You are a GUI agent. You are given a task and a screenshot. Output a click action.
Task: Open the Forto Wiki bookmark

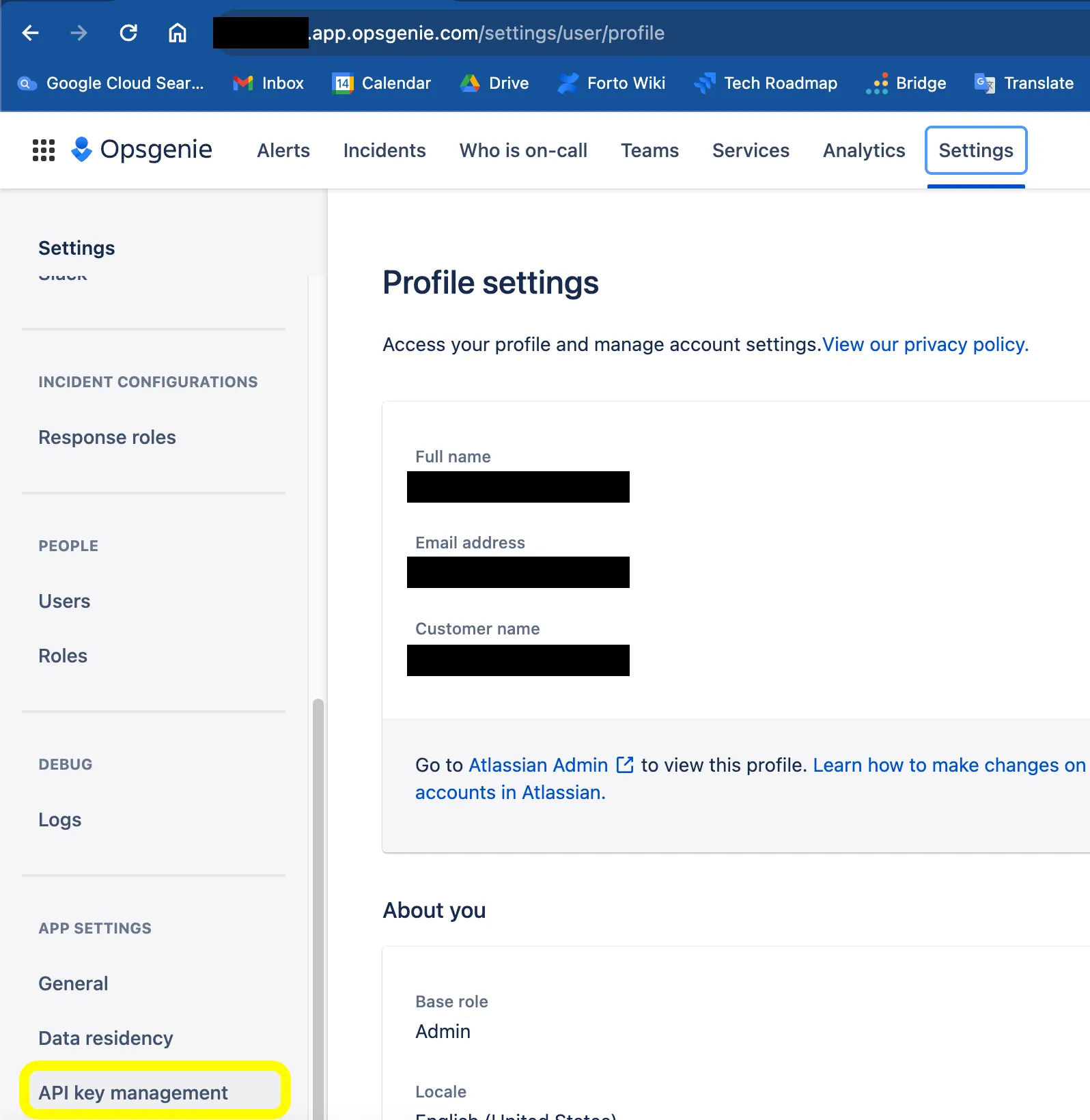pos(611,83)
